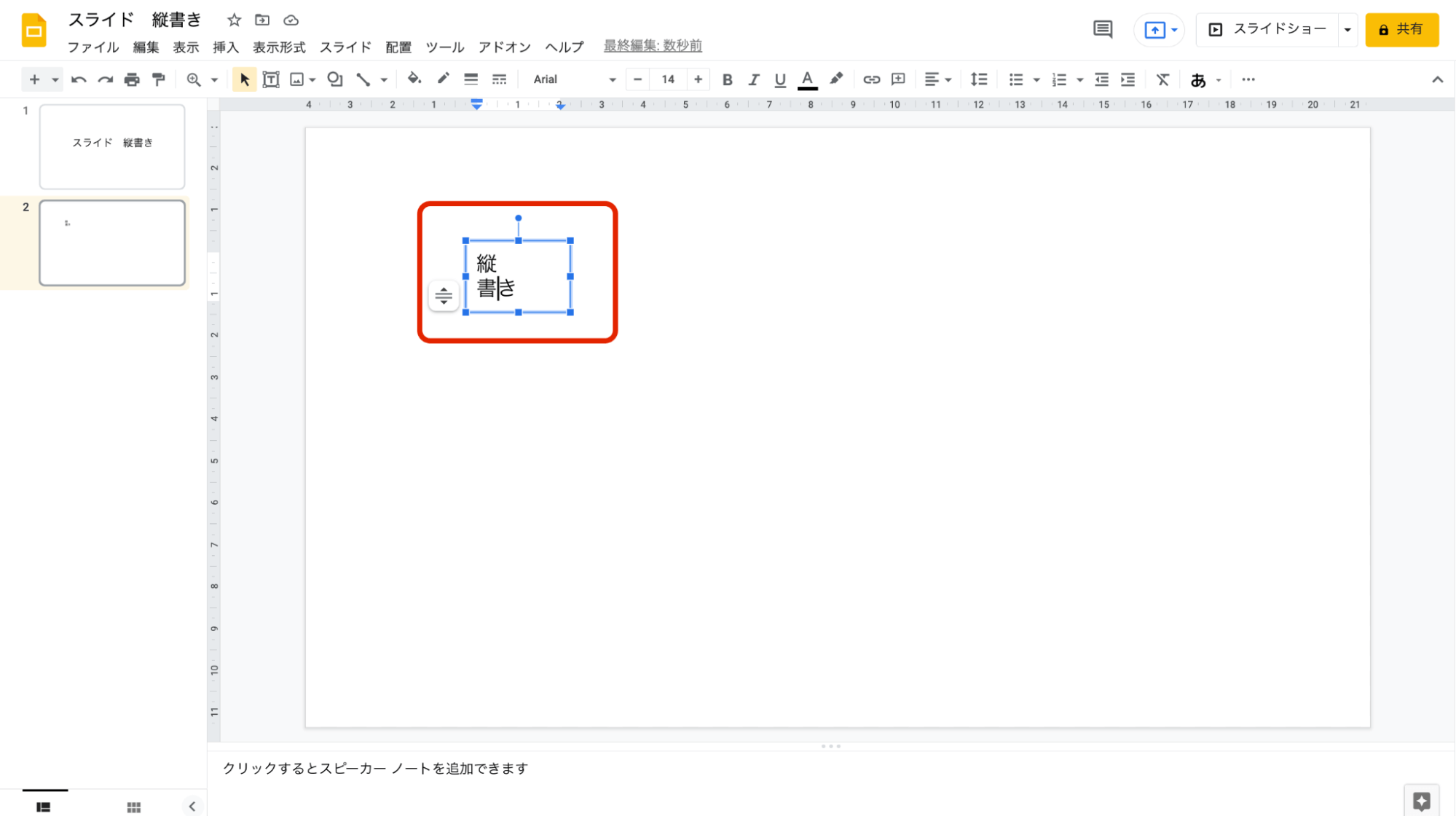Set border dash style option
1456x816 pixels.
tap(499, 79)
